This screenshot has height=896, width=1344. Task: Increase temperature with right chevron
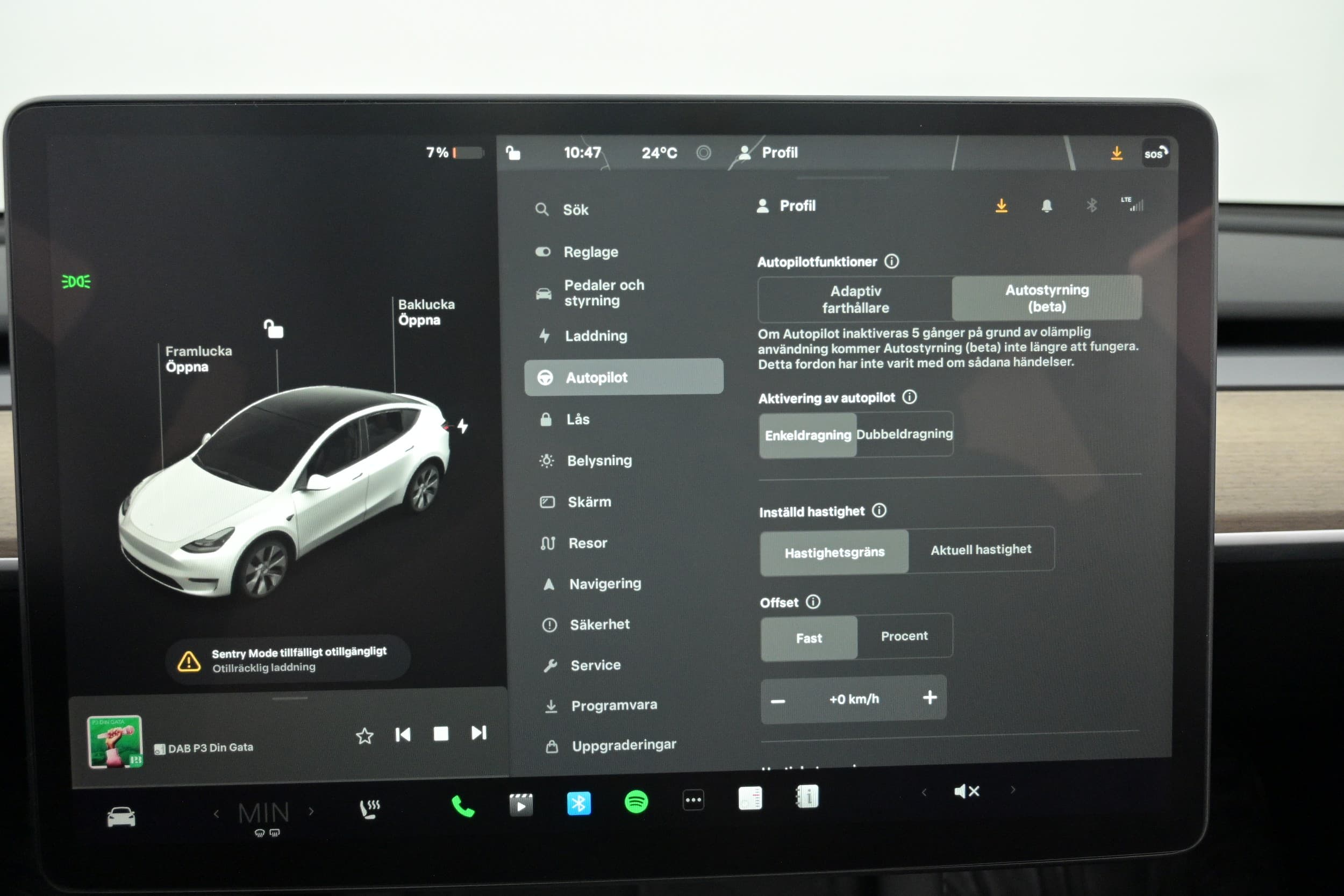tap(311, 811)
